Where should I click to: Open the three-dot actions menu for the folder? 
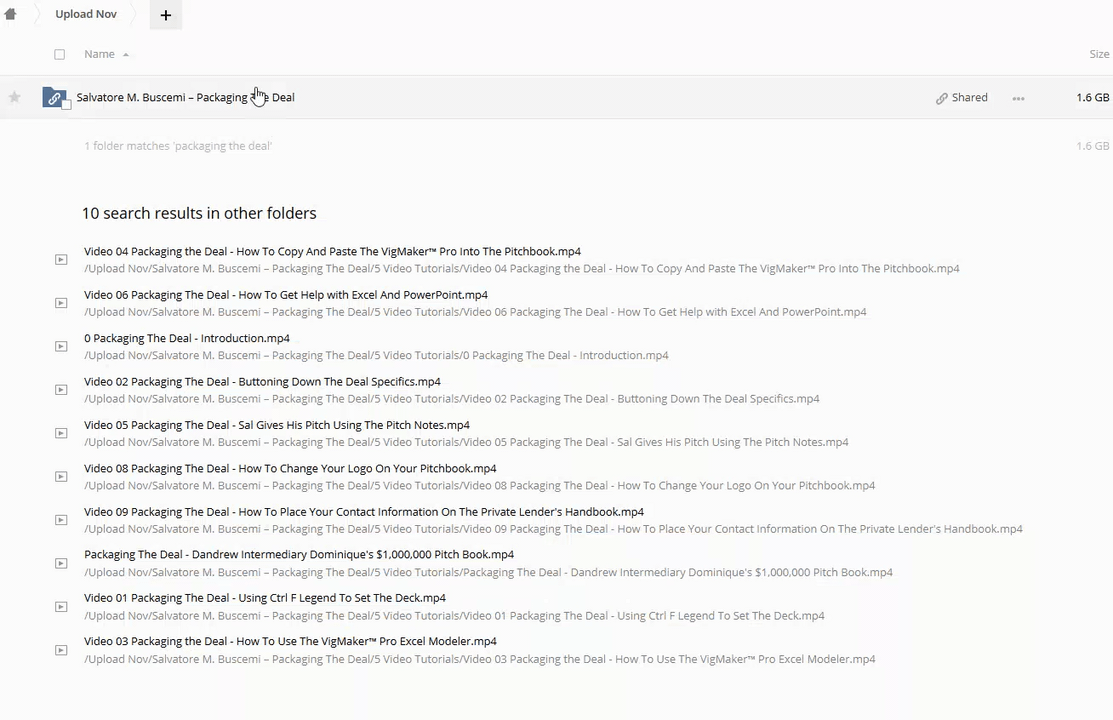click(1018, 98)
